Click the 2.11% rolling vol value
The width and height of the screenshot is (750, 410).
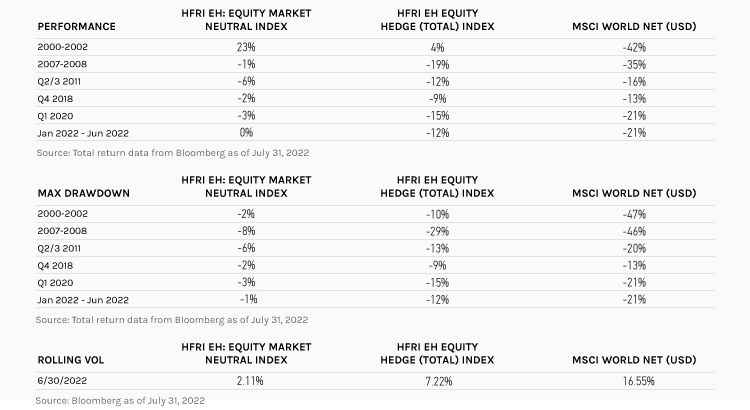click(246, 381)
